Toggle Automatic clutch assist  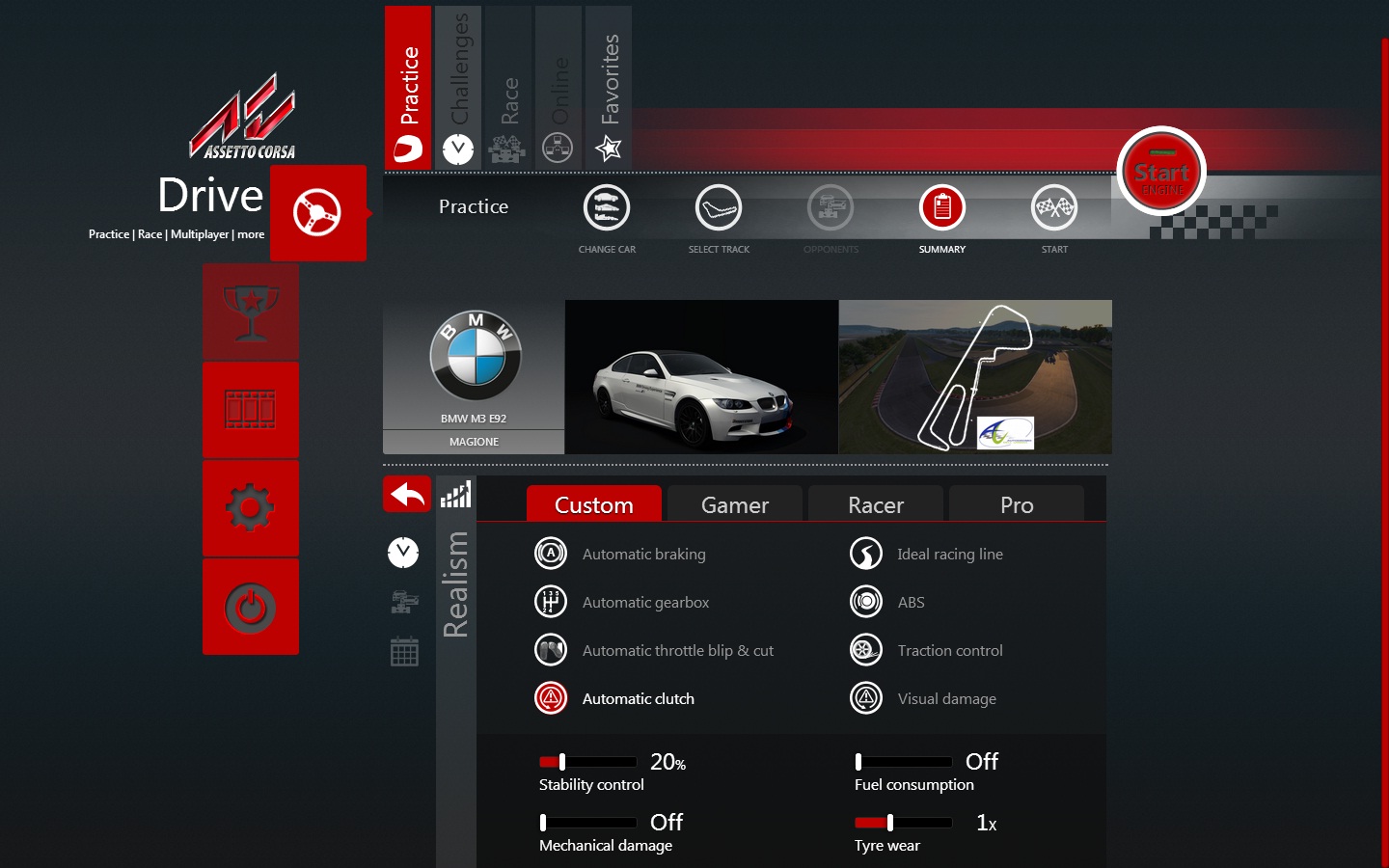pyautogui.click(x=551, y=698)
